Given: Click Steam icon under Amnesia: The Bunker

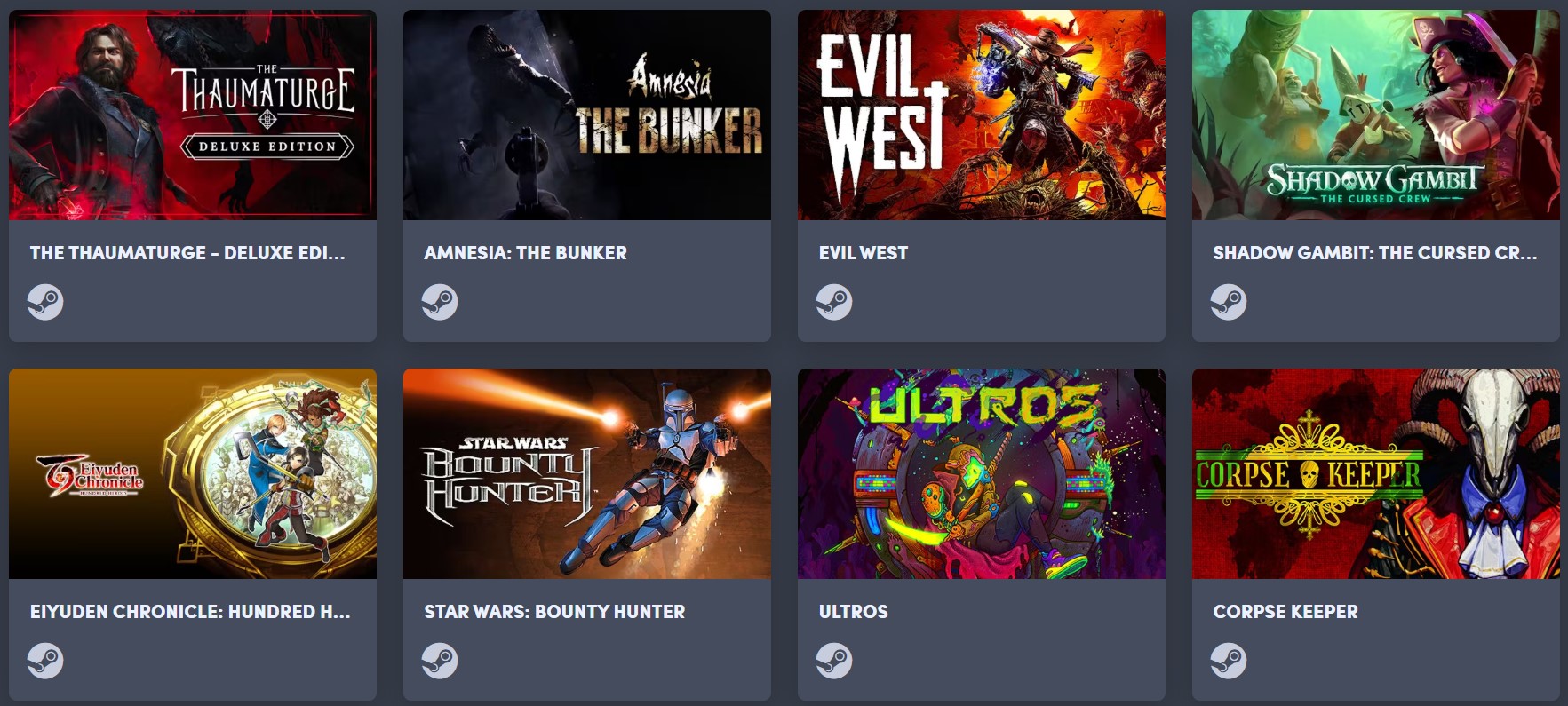Looking at the screenshot, I should click(x=440, y=302).
